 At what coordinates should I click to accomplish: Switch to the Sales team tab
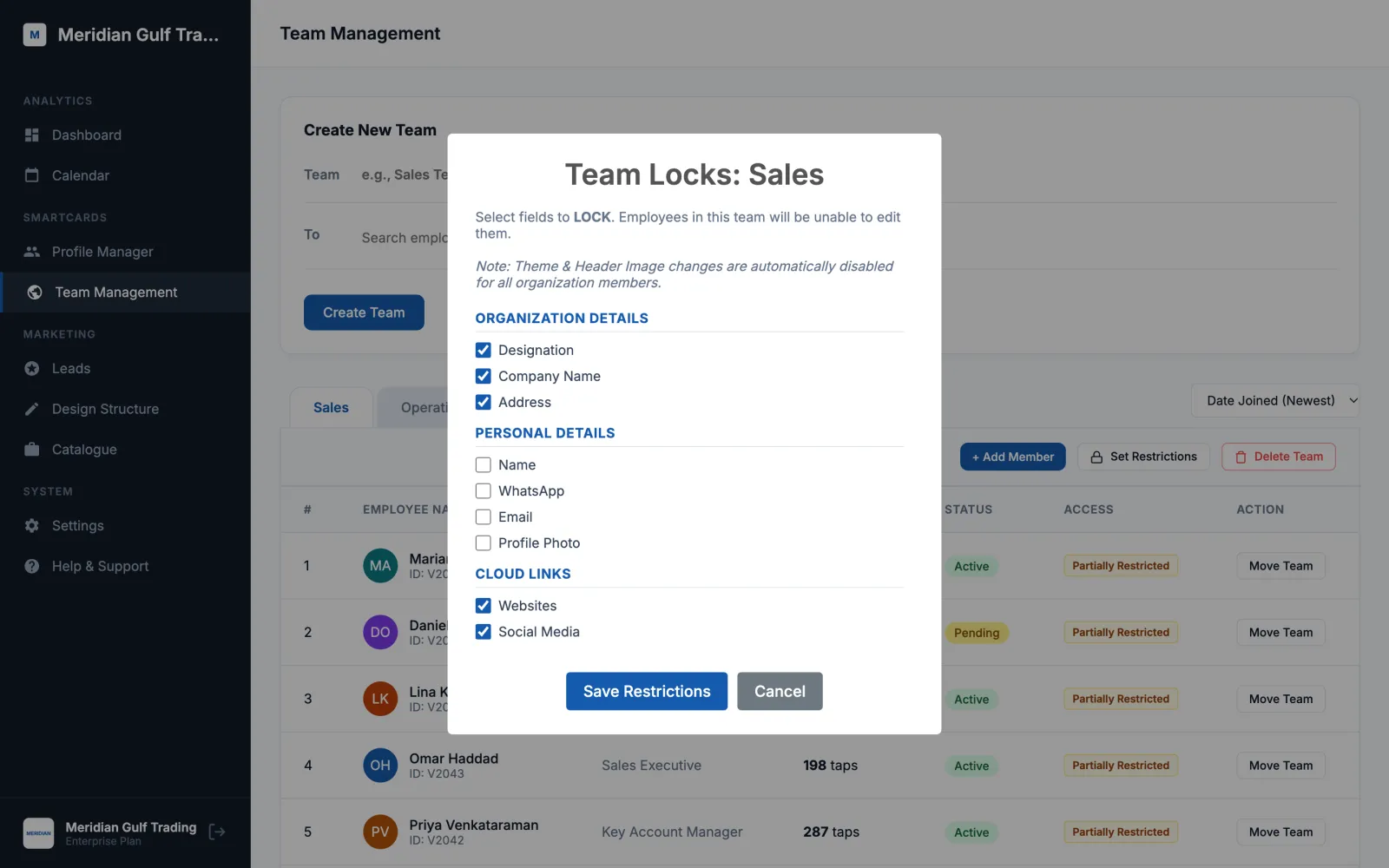[x=331, y=407]
